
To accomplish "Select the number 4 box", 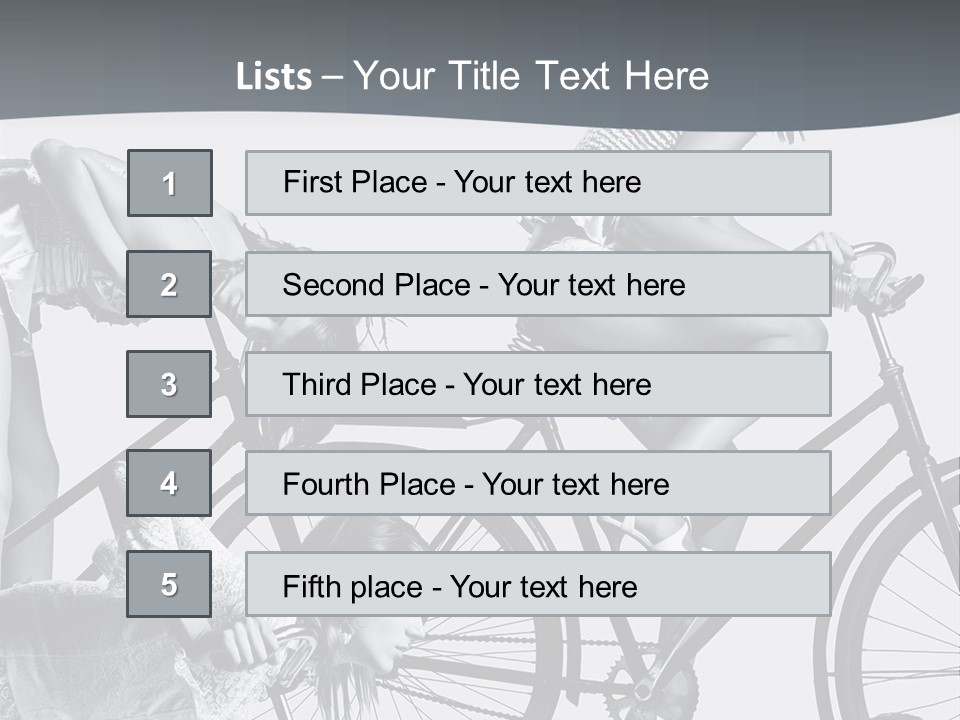I will tap(169, 483).
